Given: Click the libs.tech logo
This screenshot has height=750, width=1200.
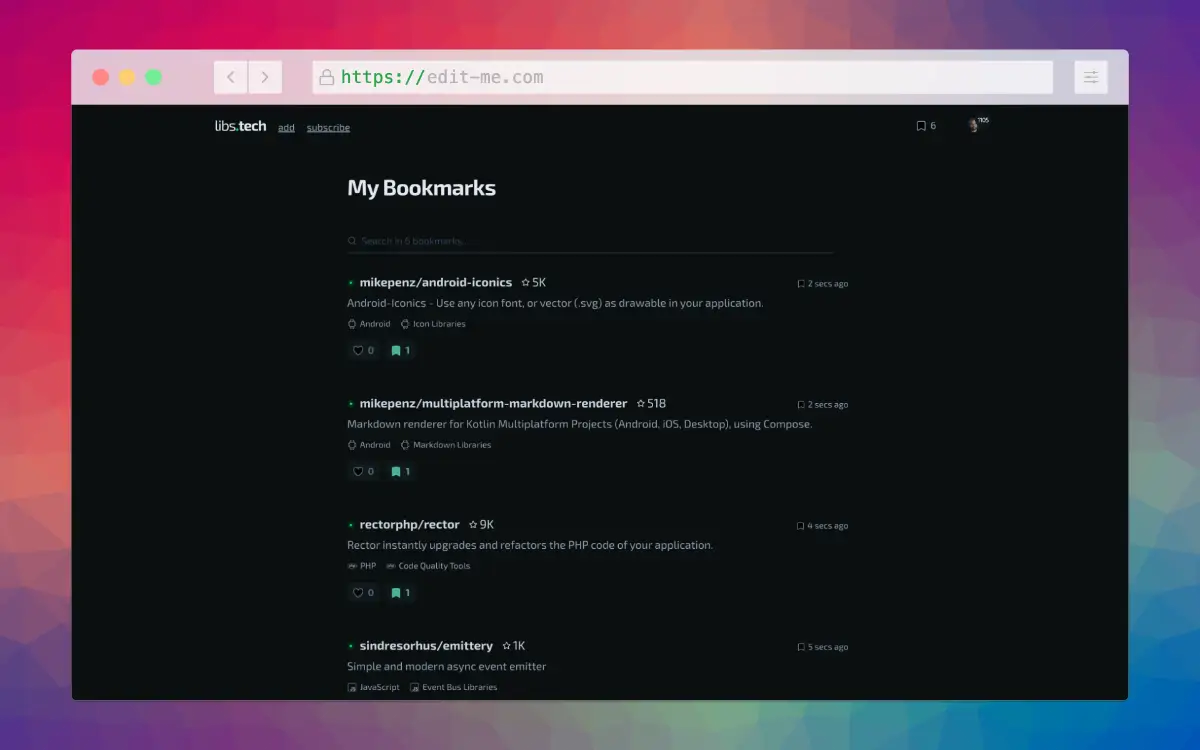Looking at the screenshot, I should [241, 126].
